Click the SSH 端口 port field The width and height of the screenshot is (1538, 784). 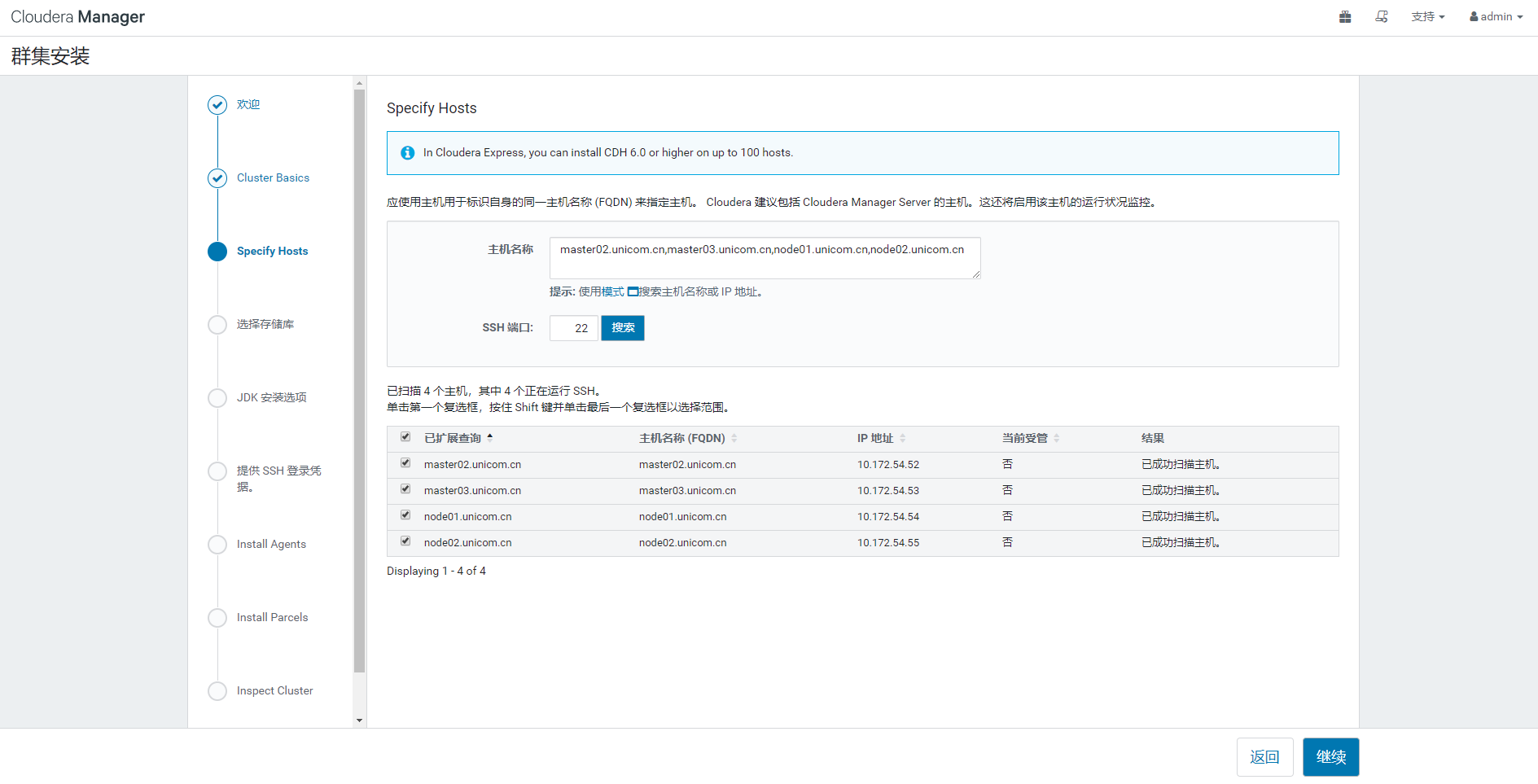(573, 328)
